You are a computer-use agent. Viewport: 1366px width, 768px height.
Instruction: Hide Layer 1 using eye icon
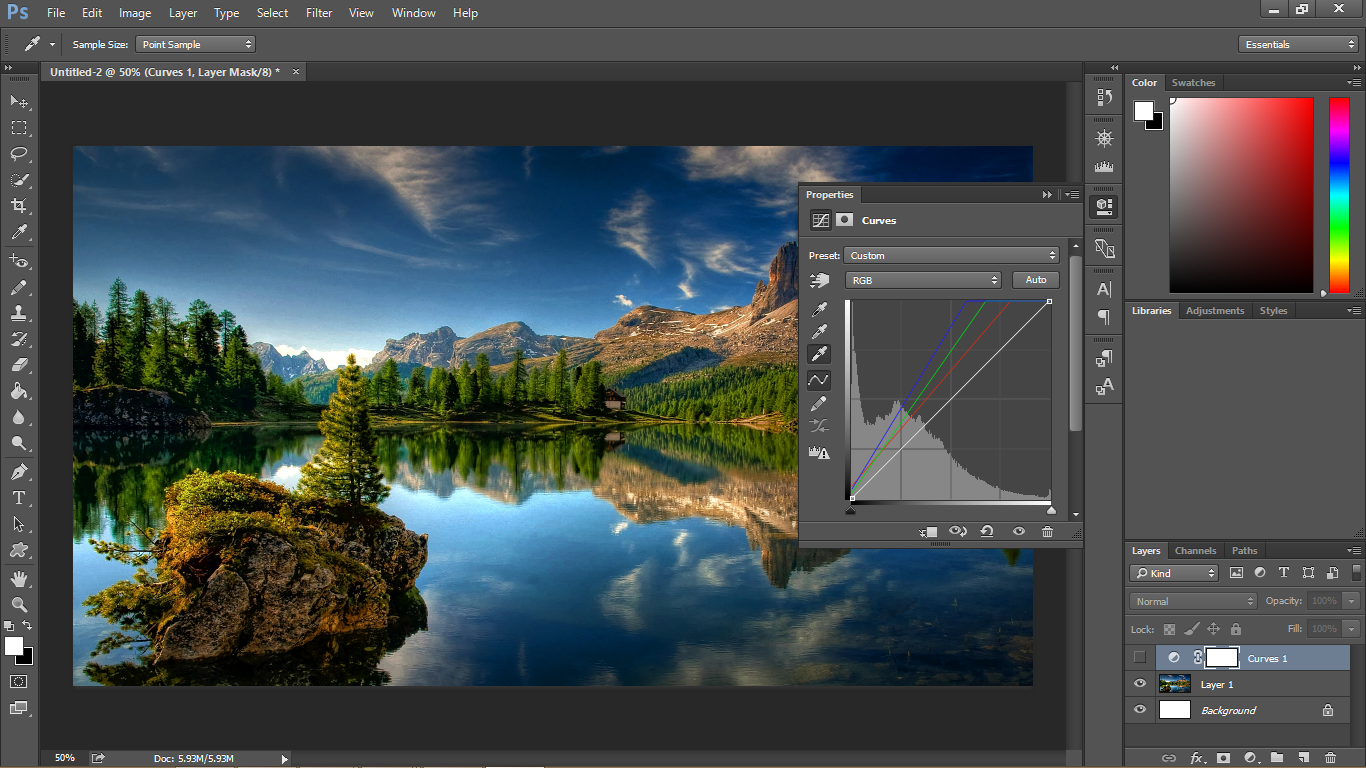tap(1140, 684)
